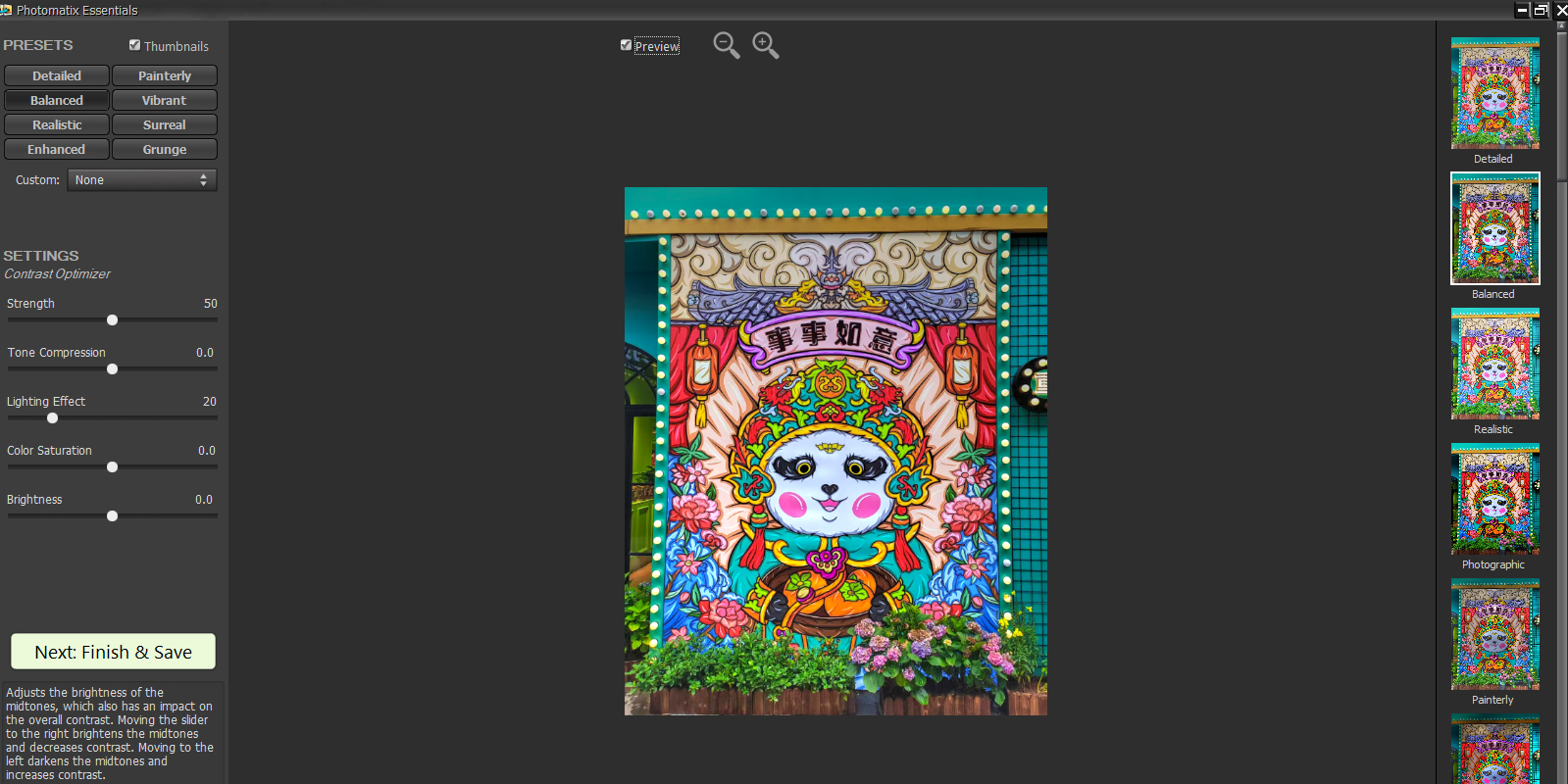Click the zoom out magnifier icon
Screen dimensions: 1568x784
coord(726,45)
